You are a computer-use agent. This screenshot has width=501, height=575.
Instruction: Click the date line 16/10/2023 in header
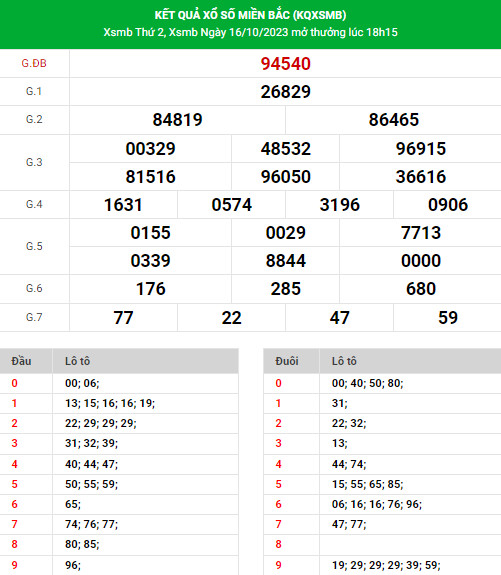click(x=250, y=32)
